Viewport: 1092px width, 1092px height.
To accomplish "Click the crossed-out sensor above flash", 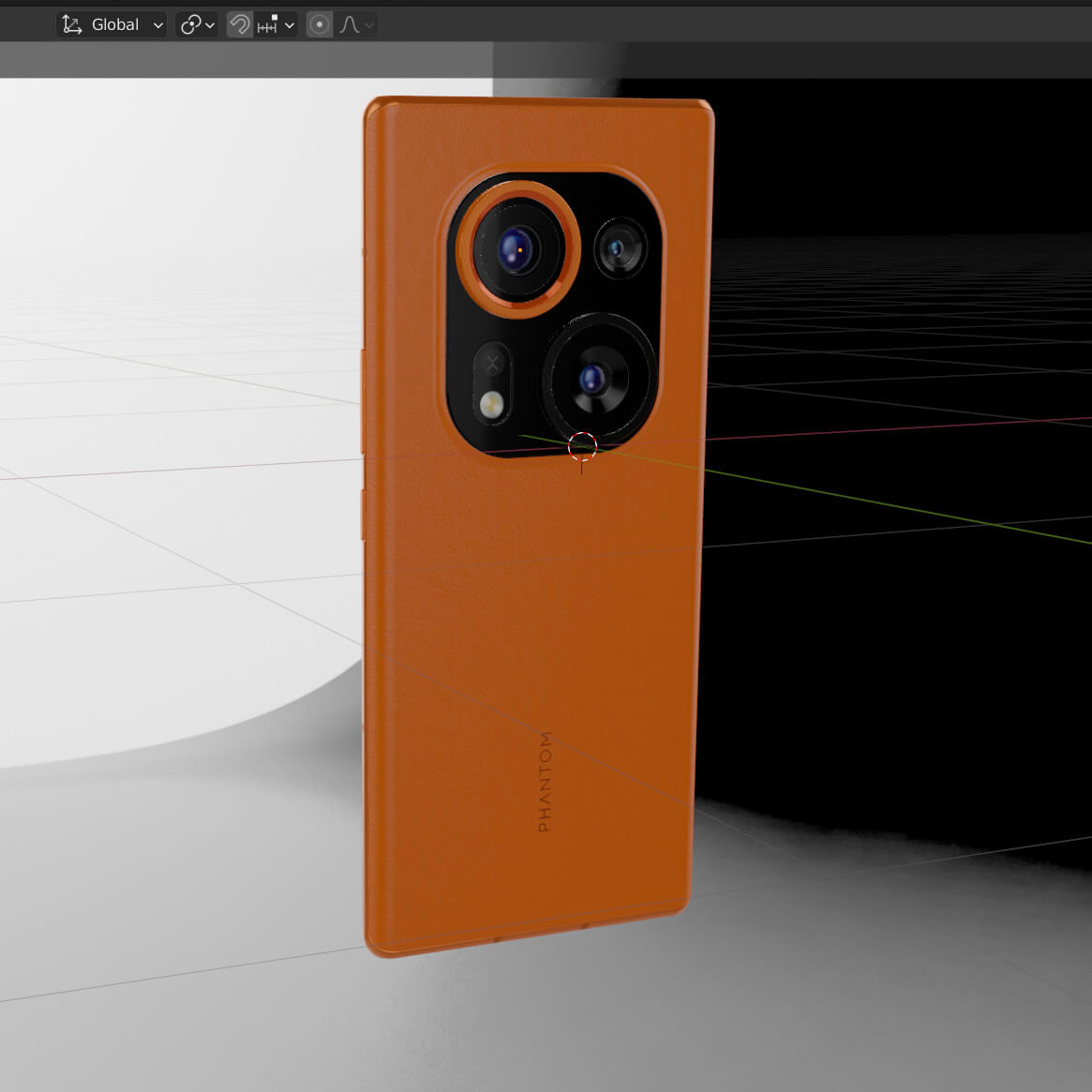I will 492,364.
